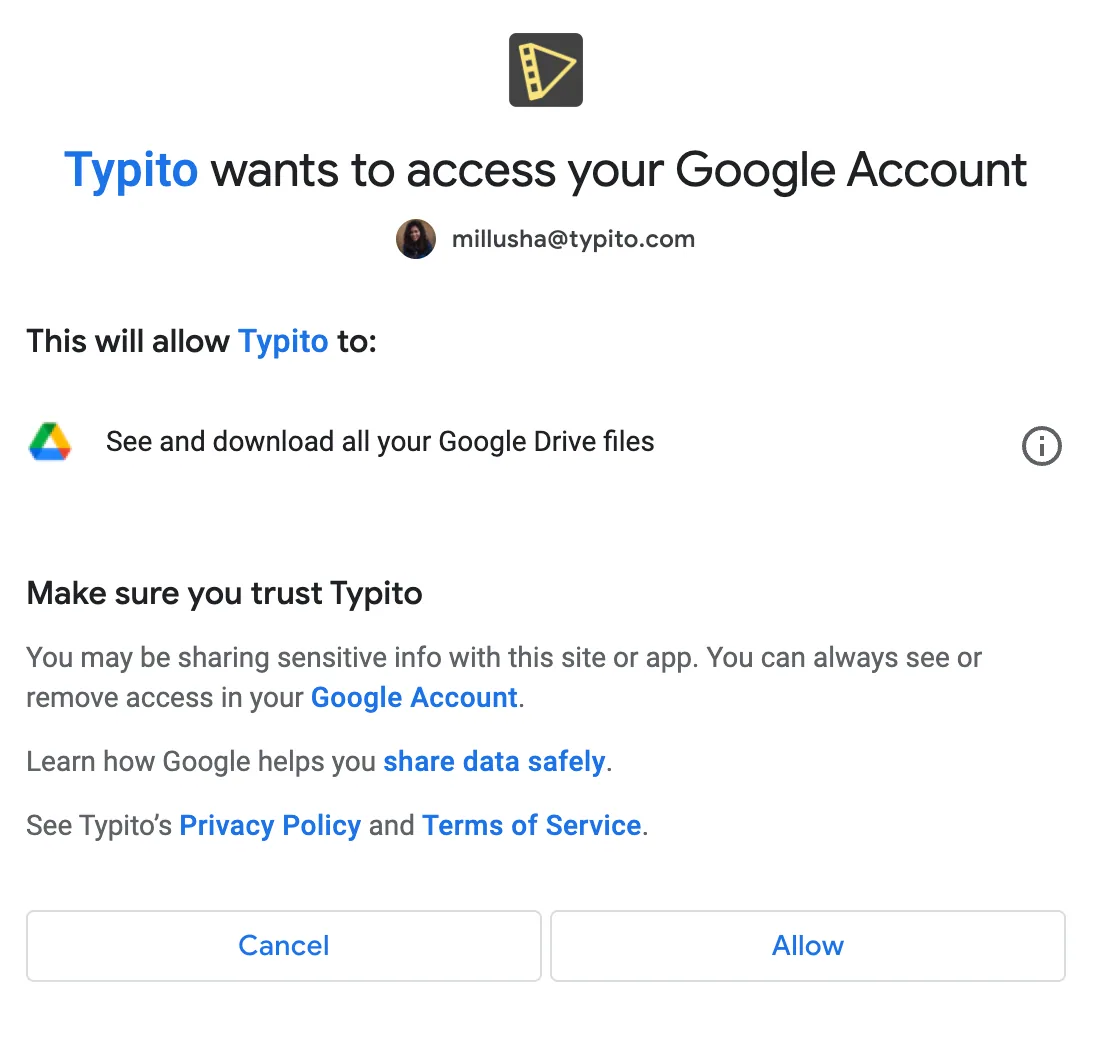Click 'Learn how Google helps you' text
1104x1044 pixels.
click(x=201, y=762)
